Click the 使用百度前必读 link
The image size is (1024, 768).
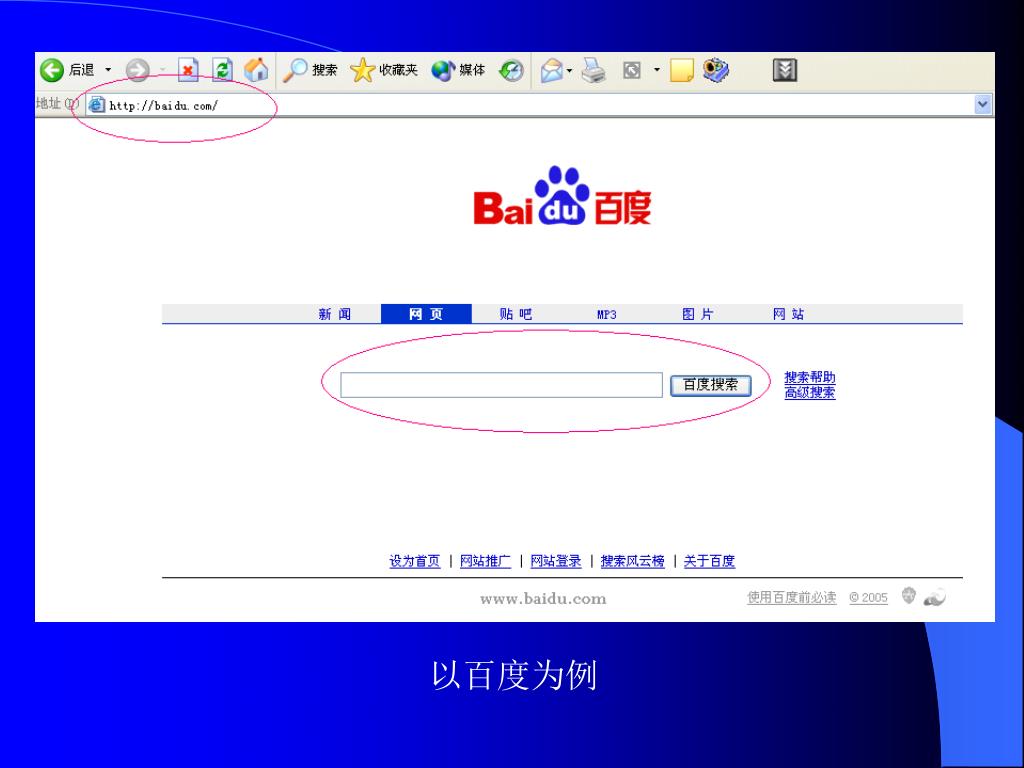click(x=792, y=598)
